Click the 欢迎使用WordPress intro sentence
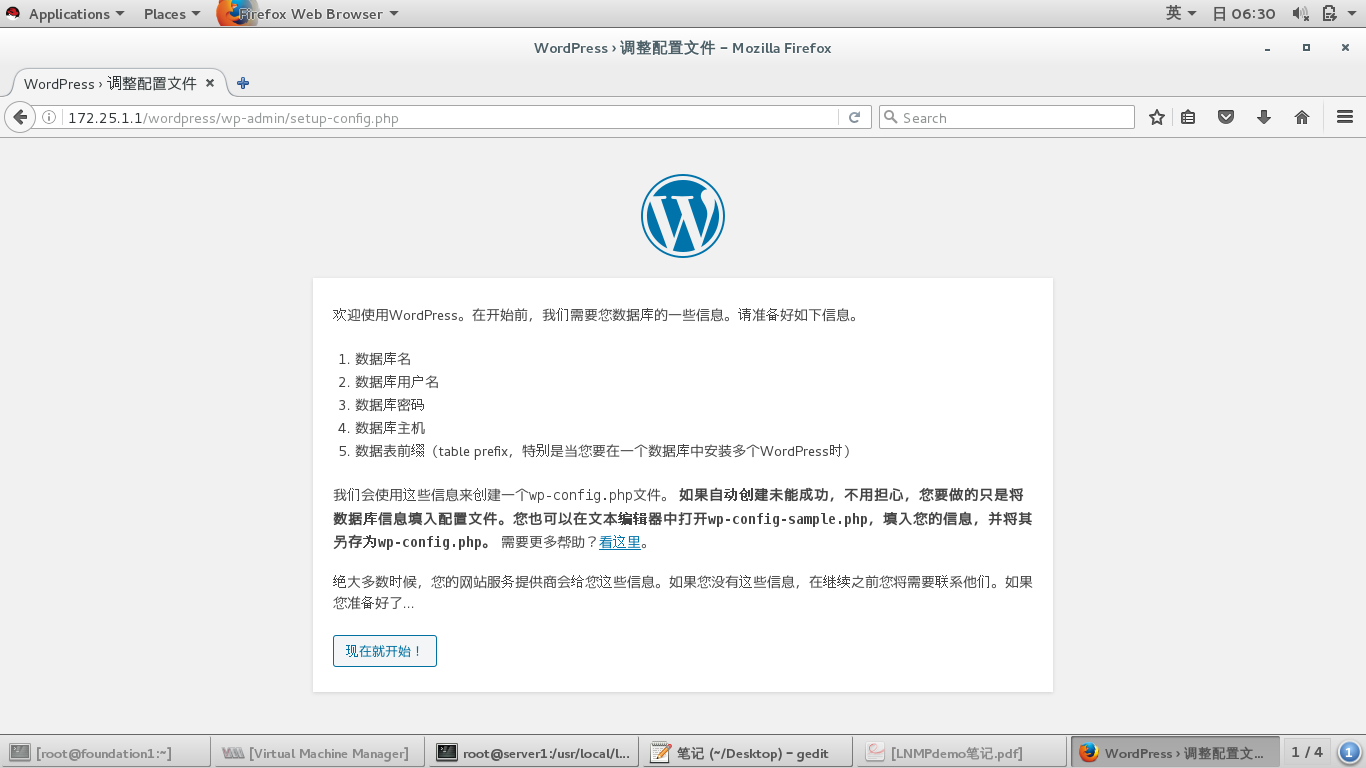 click(596, 315)
